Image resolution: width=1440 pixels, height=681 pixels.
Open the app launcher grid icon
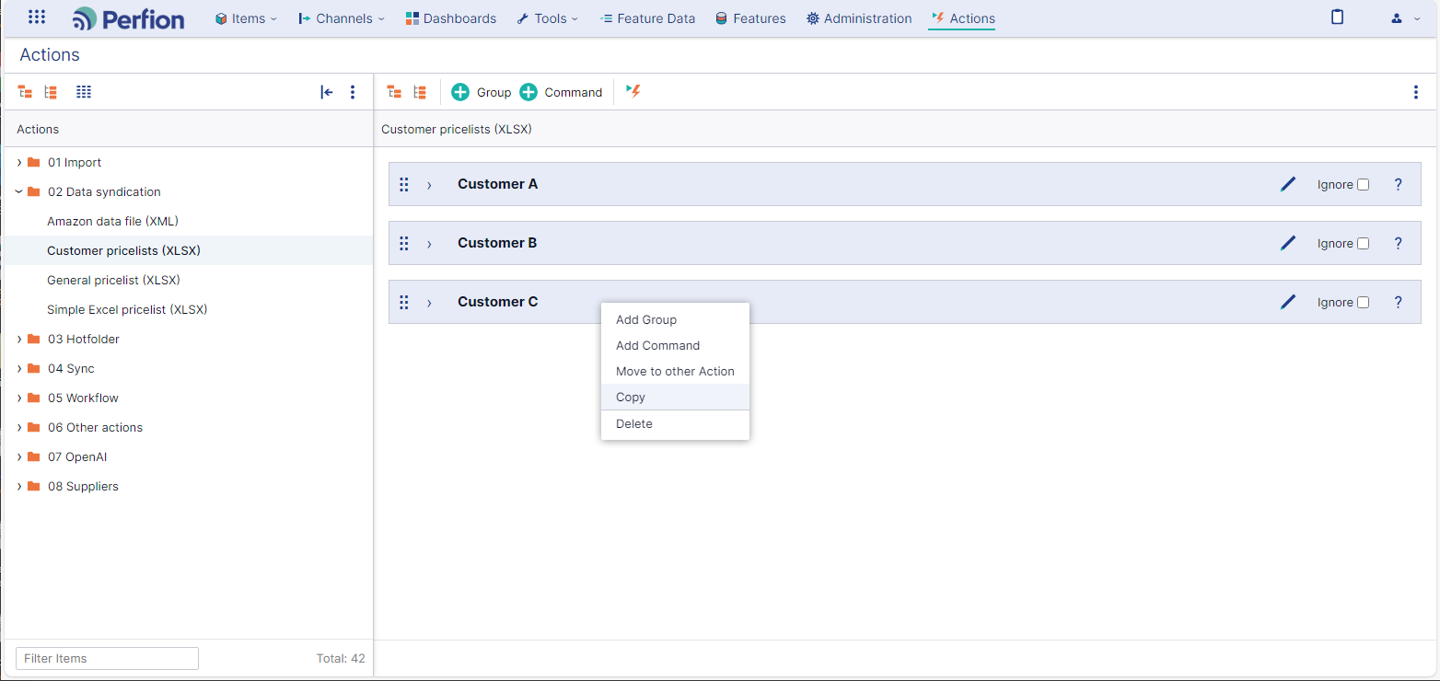37,18
